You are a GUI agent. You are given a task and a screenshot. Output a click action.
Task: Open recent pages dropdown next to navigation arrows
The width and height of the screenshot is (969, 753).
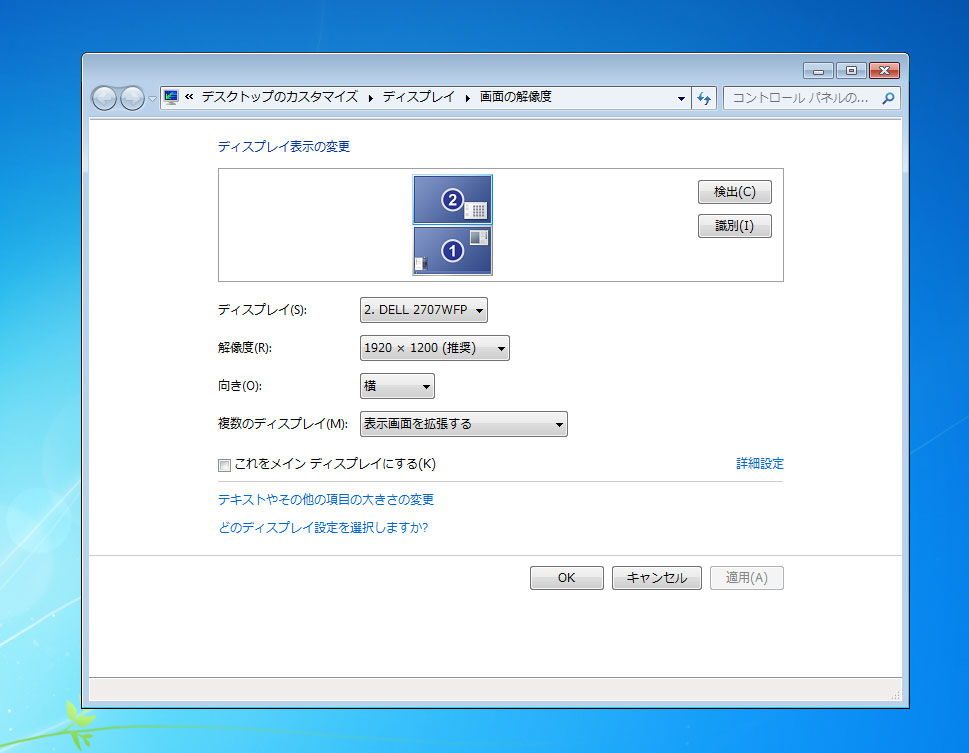click(152, 98)
